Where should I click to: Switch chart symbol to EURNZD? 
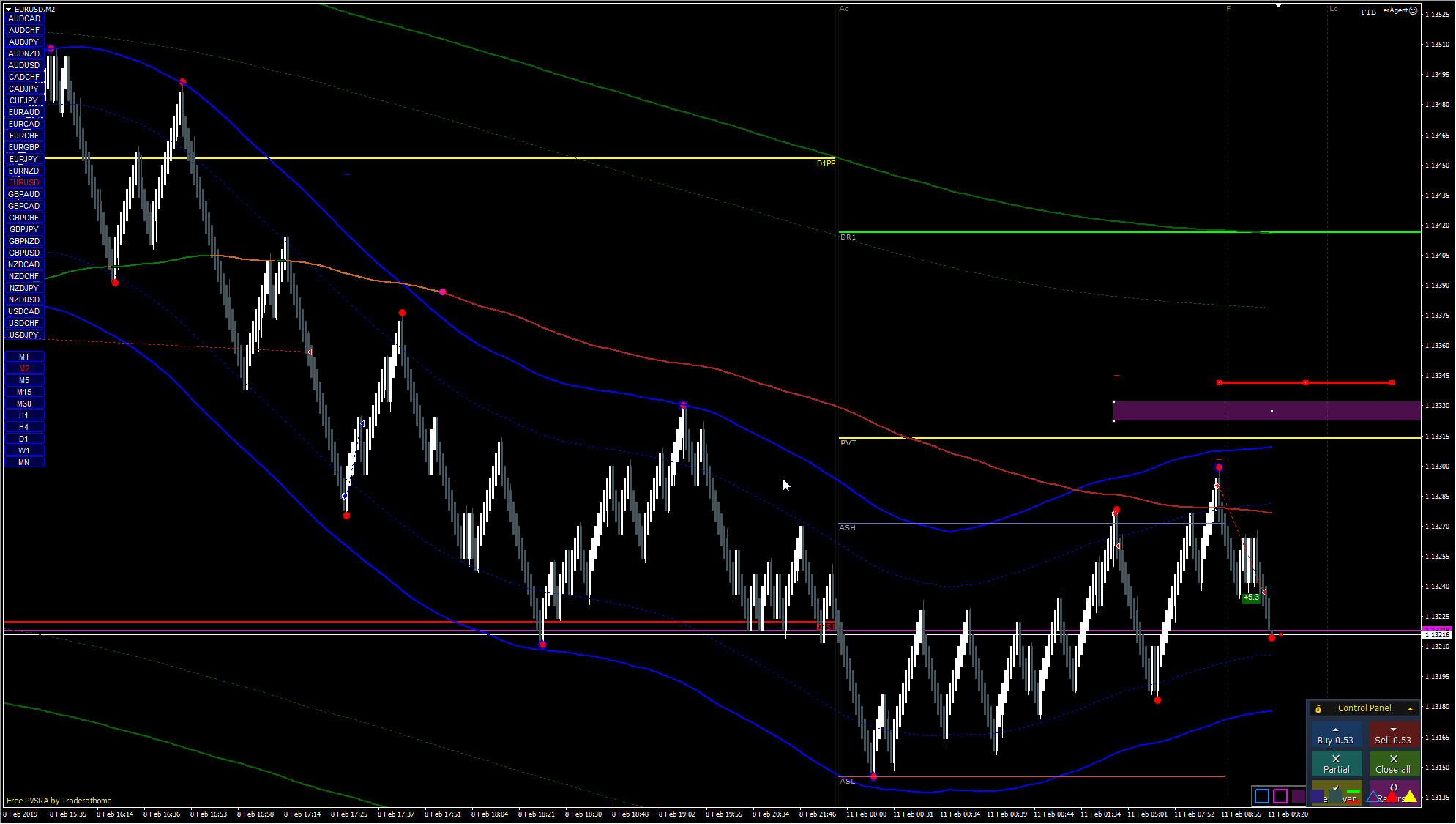(24, 171)
